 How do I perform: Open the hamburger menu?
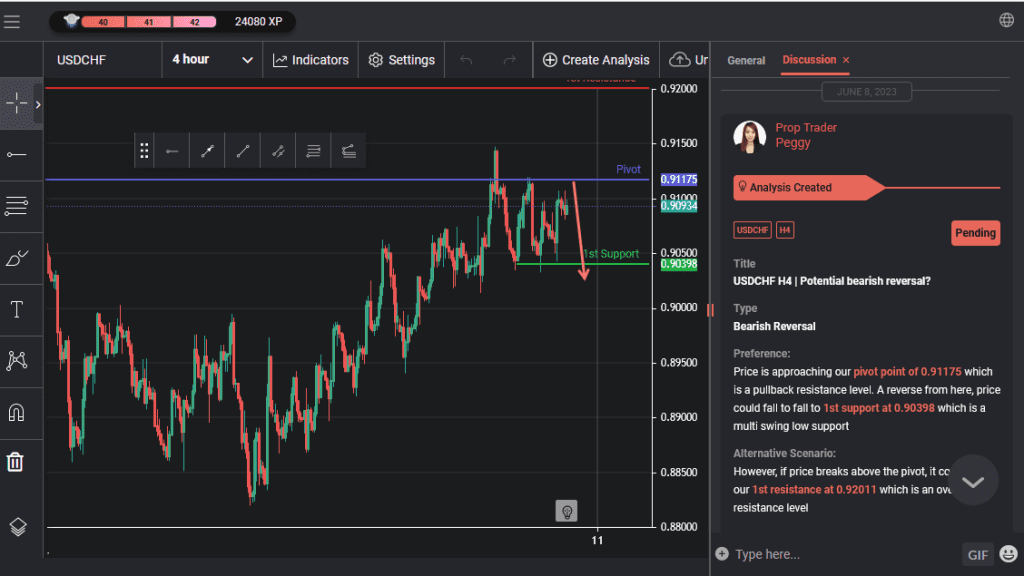tap(12, 21)
